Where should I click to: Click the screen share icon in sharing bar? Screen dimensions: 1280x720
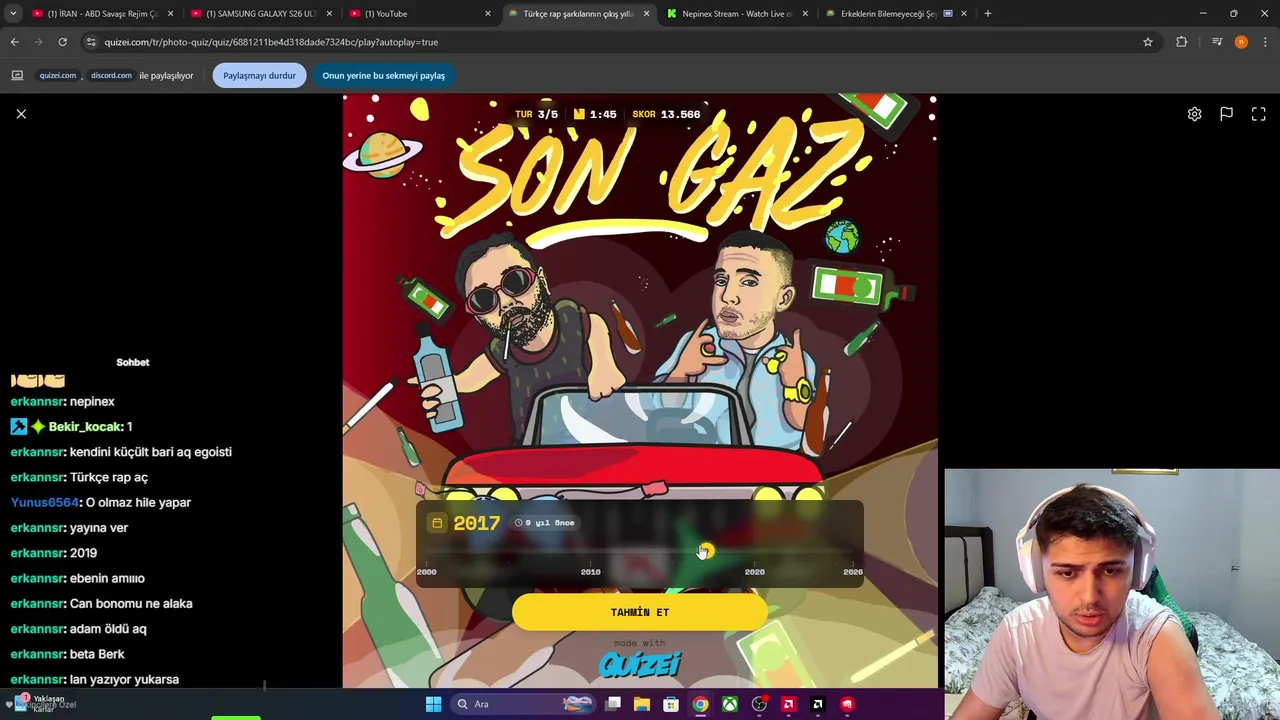point(17,75)
